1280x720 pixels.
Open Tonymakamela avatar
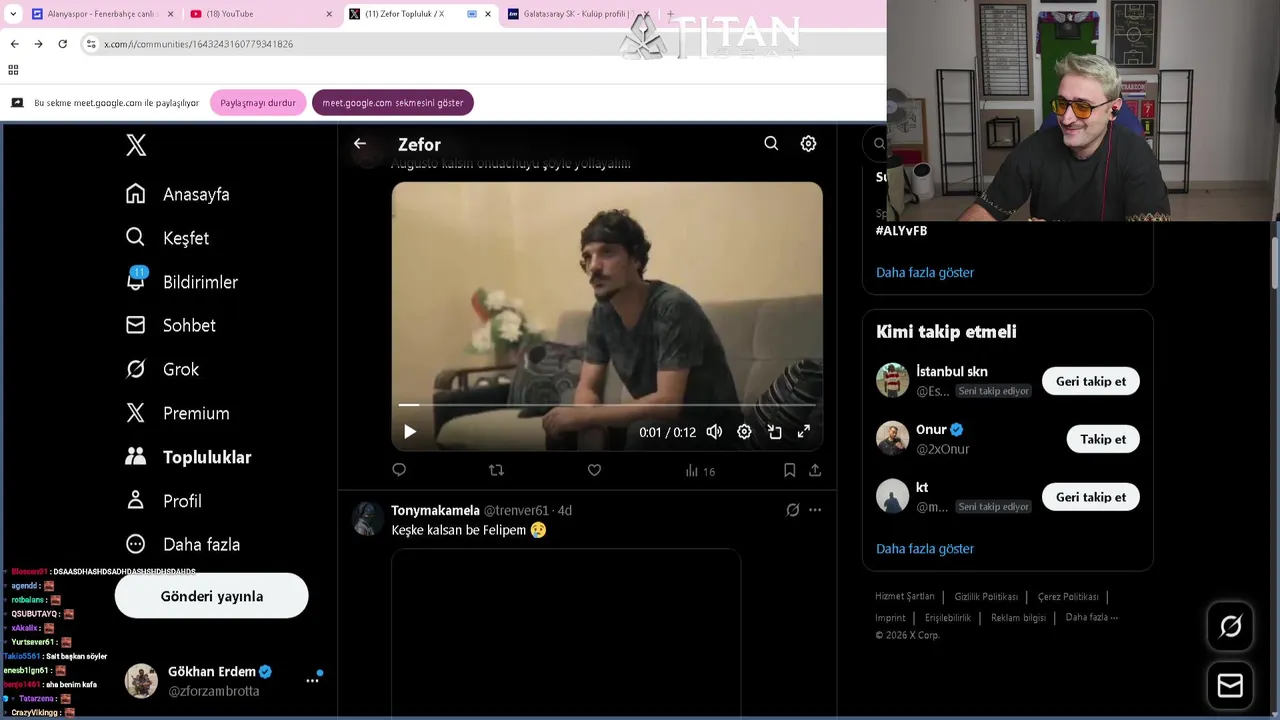point(368,518)
